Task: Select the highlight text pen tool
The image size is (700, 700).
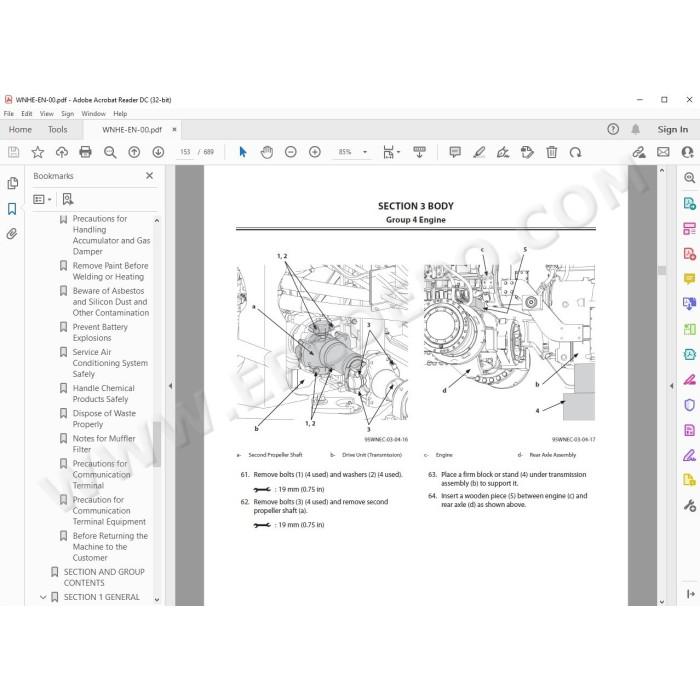Action: click(x=479, y=152)
